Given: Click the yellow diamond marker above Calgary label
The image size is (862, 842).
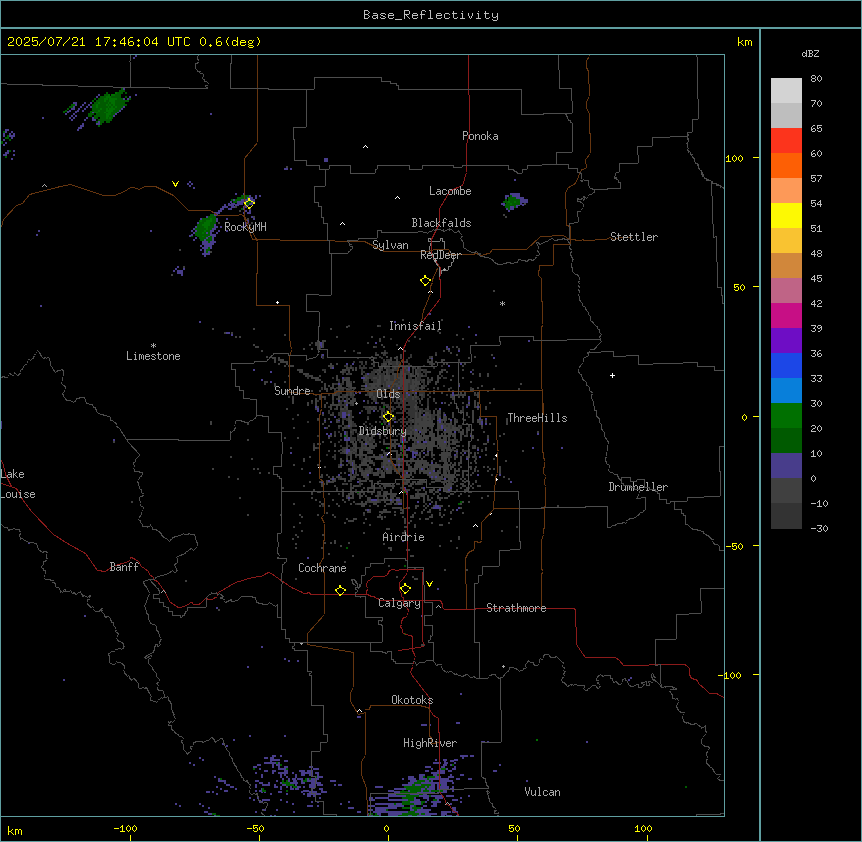Looking at the screenshot, I should coord(405,589).
